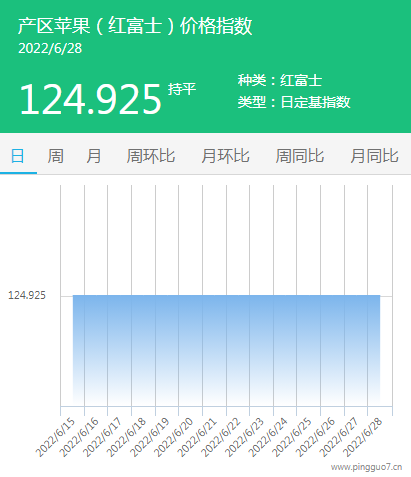Screen dimensions: 411x477
Task: Switch to the 月环比 tab
Action: coord(225,156)
